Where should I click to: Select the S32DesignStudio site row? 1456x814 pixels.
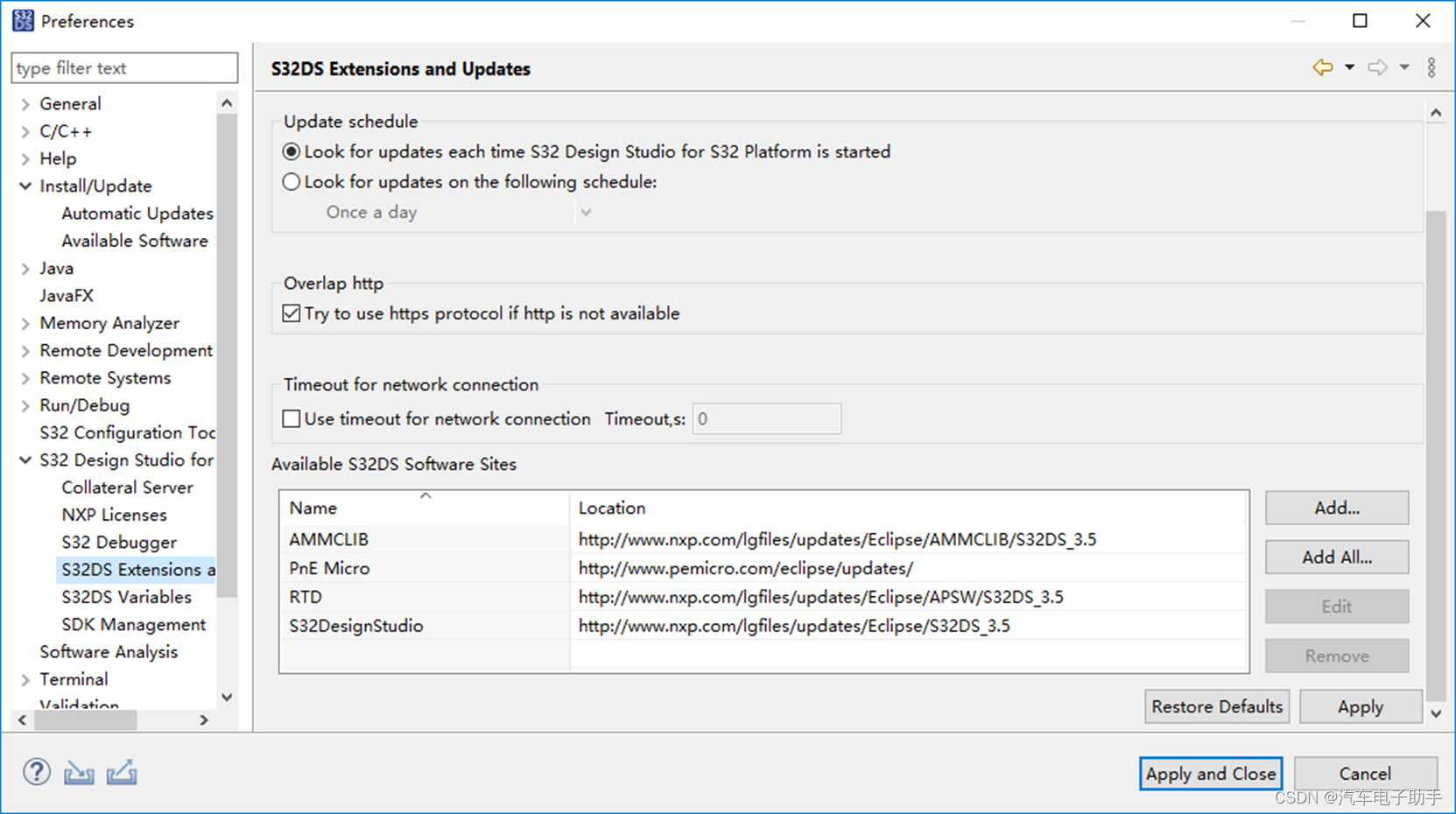763,626
